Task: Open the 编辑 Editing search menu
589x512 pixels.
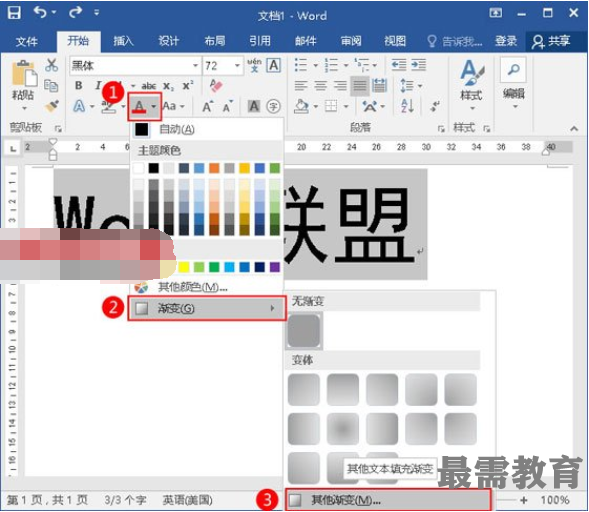Action: (513, 83)
